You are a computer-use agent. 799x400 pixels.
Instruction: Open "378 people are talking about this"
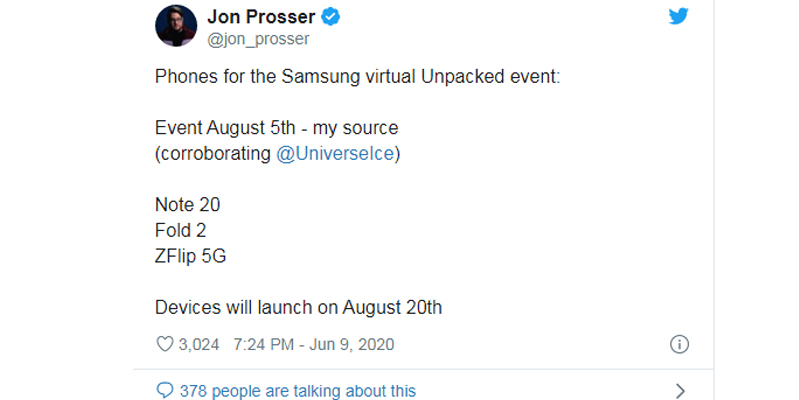298,390
